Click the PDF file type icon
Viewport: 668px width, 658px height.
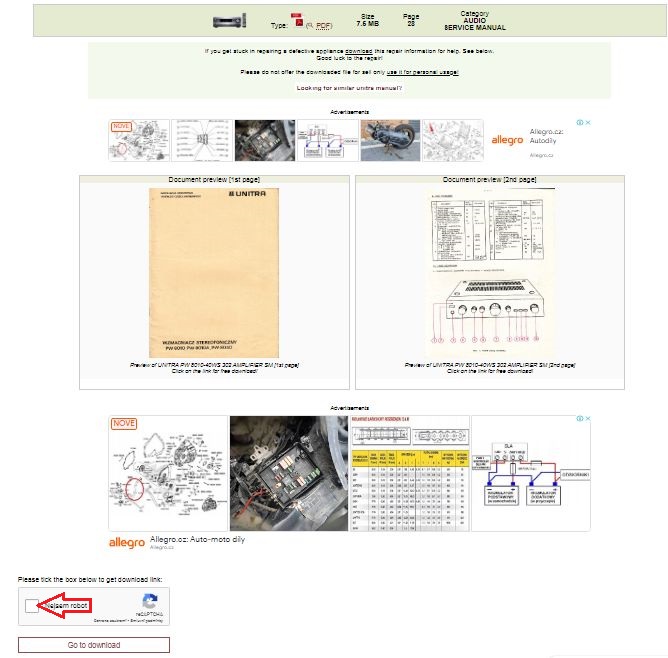pos(297,19)
